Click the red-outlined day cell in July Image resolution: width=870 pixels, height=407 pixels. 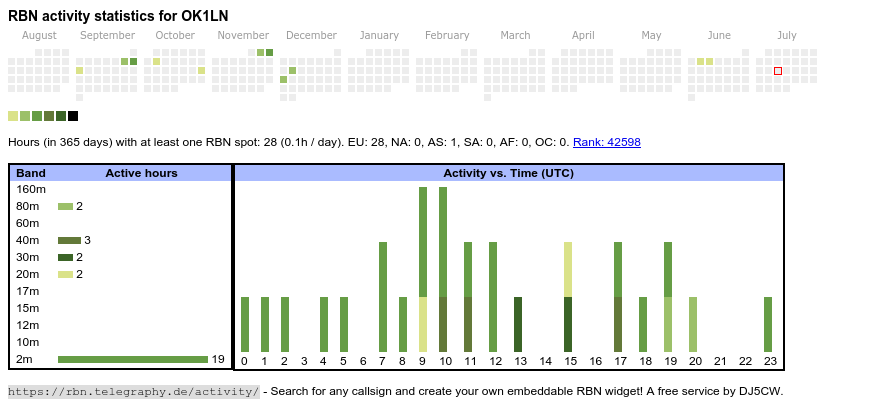point(778,71)
